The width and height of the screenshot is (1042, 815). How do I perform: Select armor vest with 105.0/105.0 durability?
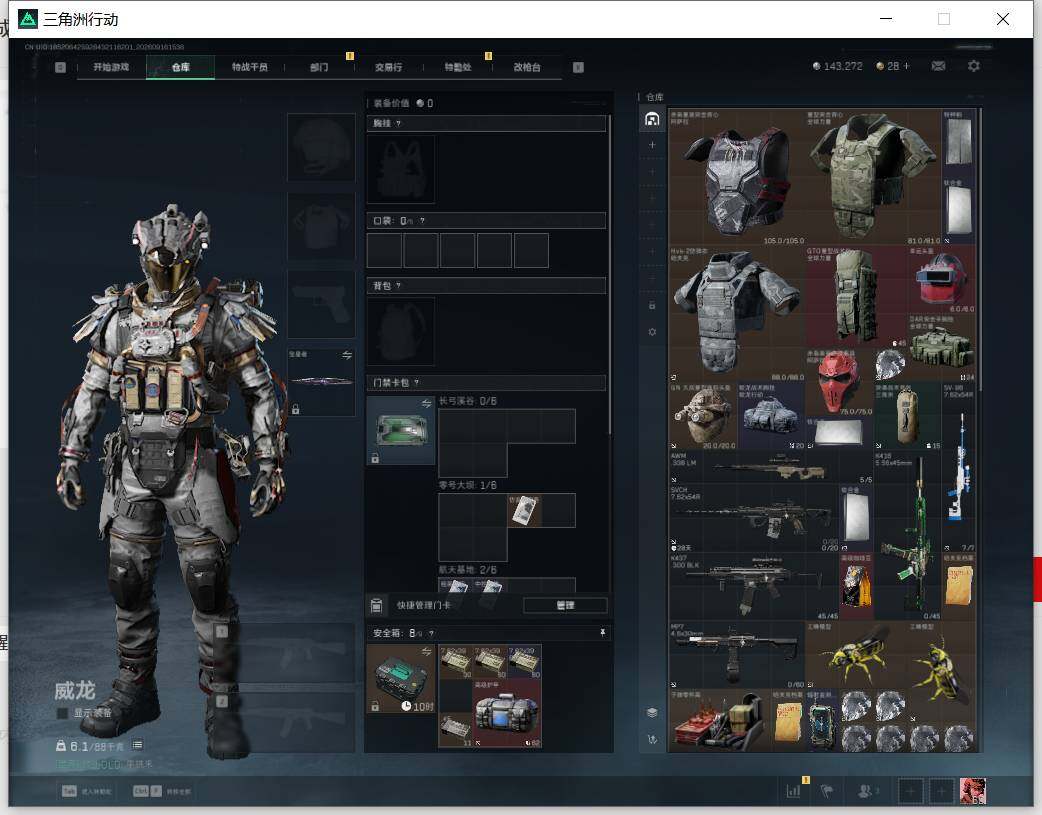[737, 177]
